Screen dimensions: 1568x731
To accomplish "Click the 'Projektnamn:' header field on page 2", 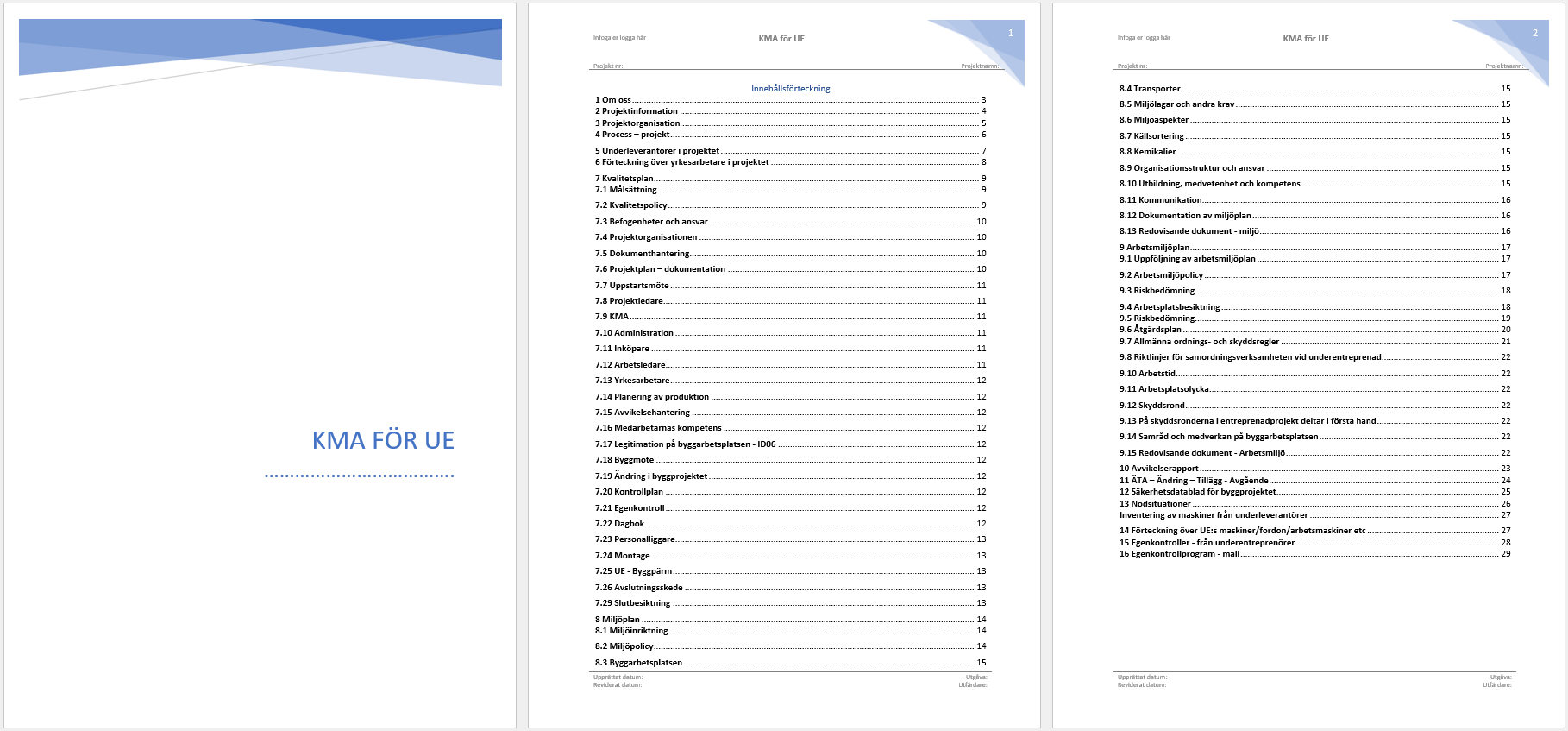I will pyautogui.click(x=1504, y=66).
